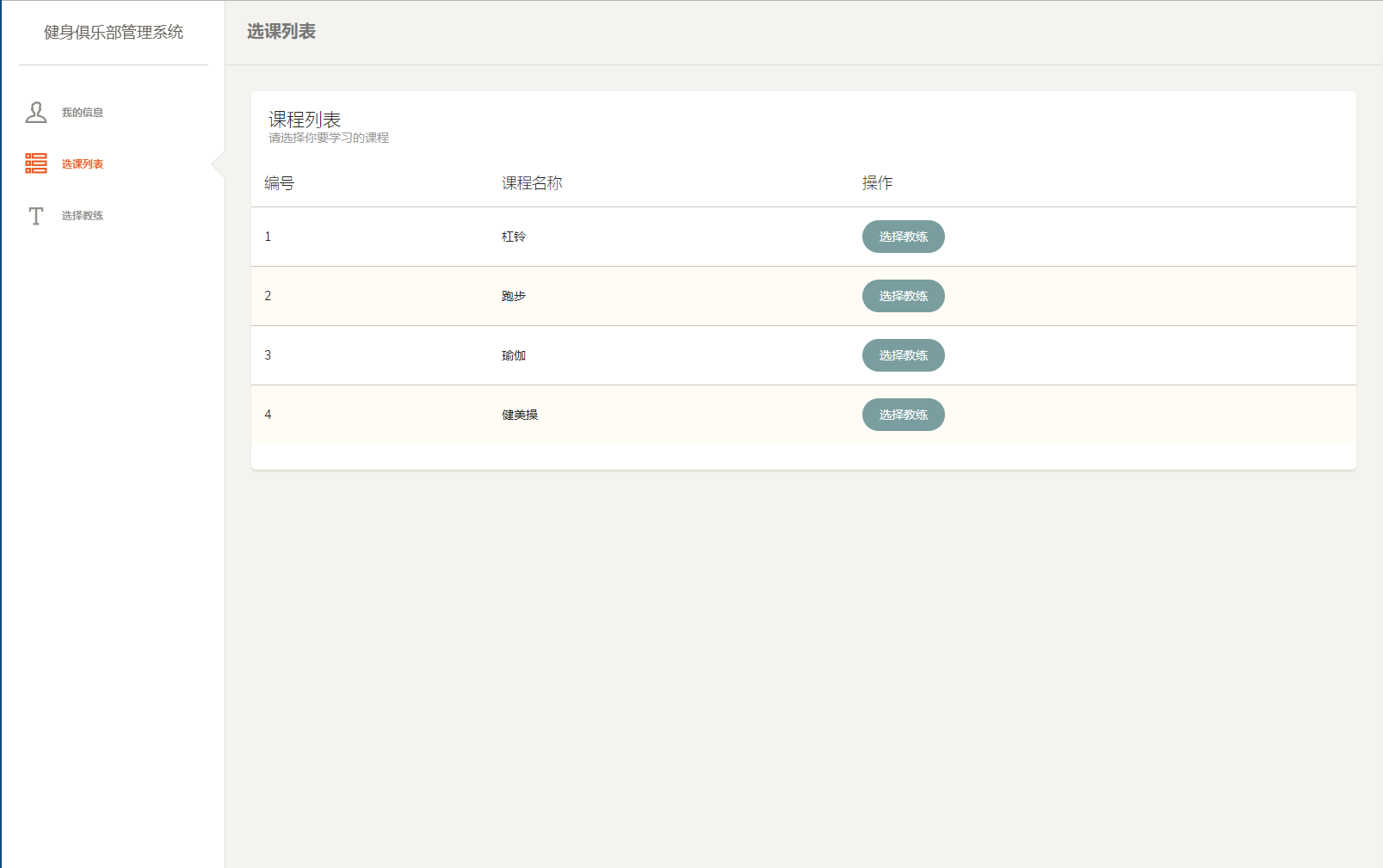Open the 我的信息 menu item
The image size is (1383, 868).
(x=83, y=113)
